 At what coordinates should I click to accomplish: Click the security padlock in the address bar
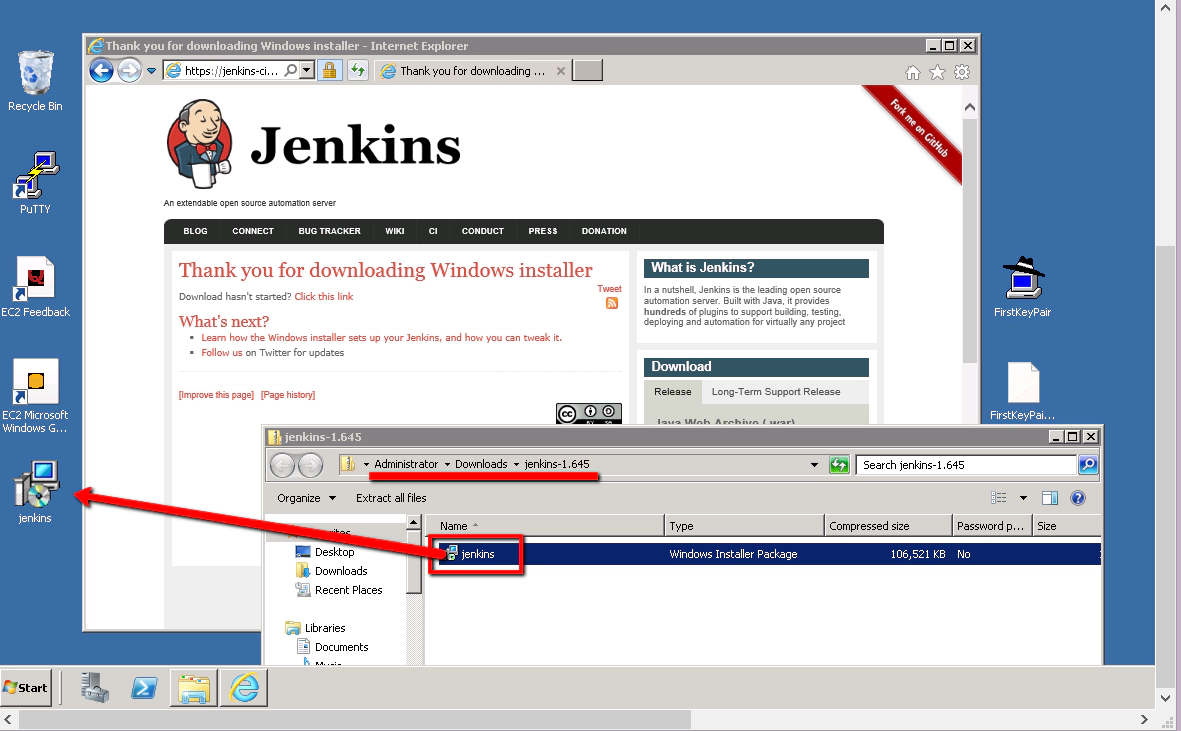(330, 70)
